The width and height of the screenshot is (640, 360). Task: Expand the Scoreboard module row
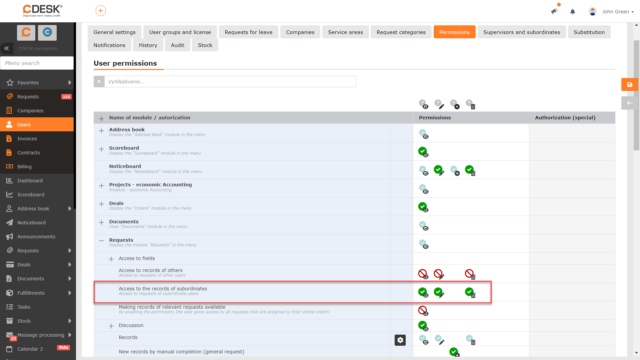point(101,149)
